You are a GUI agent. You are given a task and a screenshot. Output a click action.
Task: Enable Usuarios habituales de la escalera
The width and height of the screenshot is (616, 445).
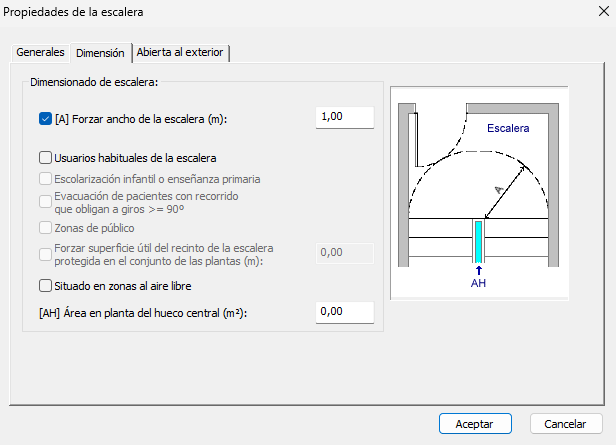coord(45,157)
